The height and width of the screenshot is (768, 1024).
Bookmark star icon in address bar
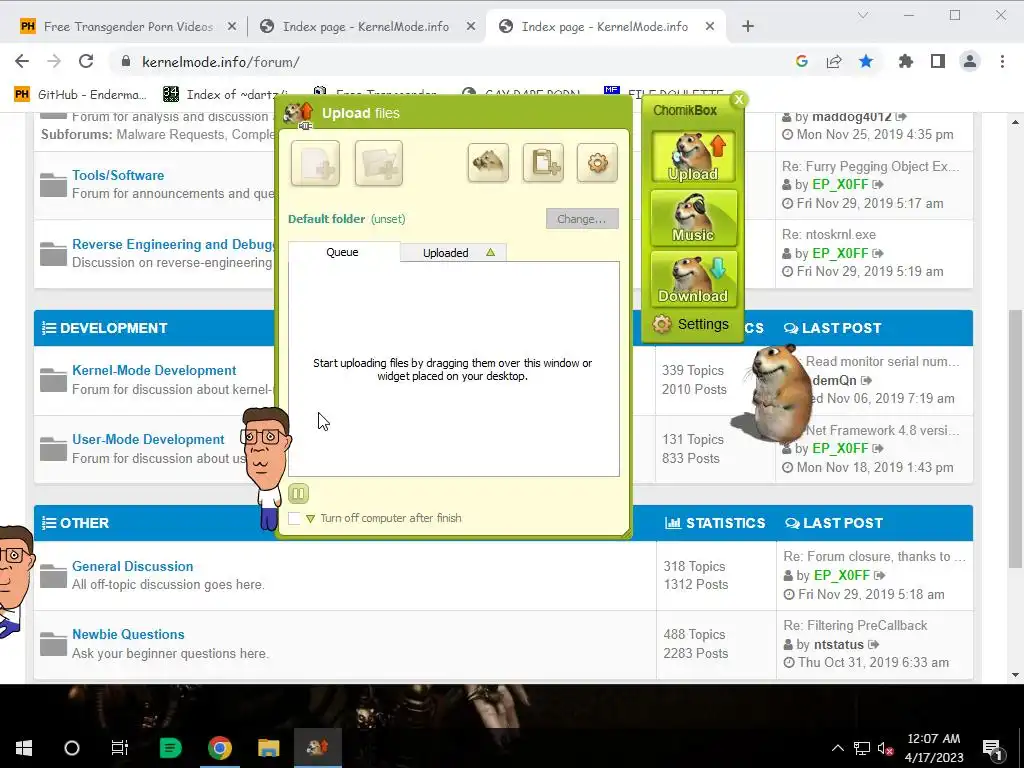coord(866,61)
